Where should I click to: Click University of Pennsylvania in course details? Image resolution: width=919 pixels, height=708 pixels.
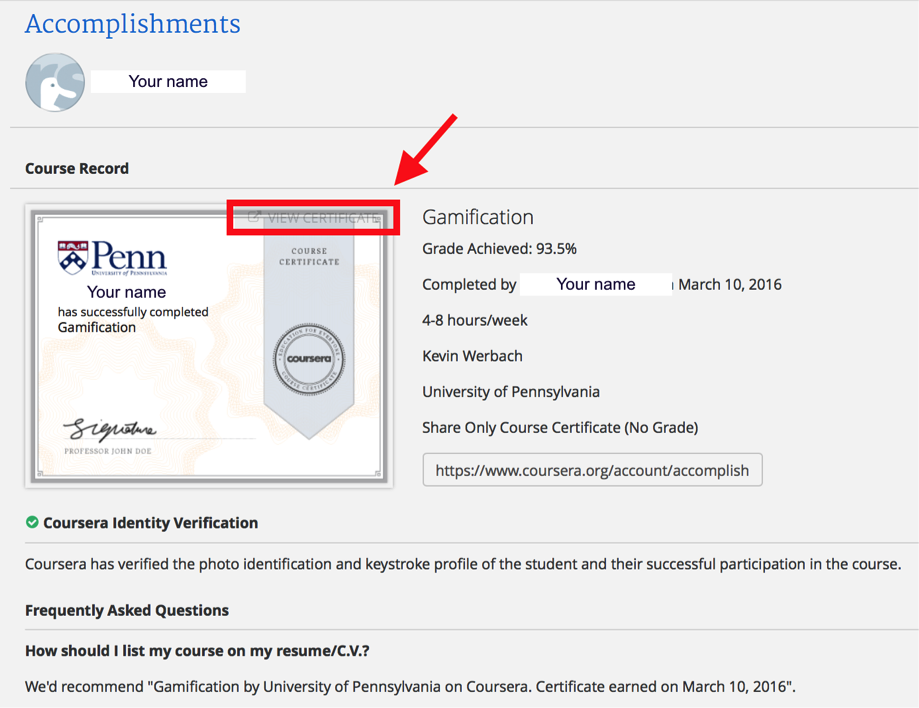(x=511, y=392)
